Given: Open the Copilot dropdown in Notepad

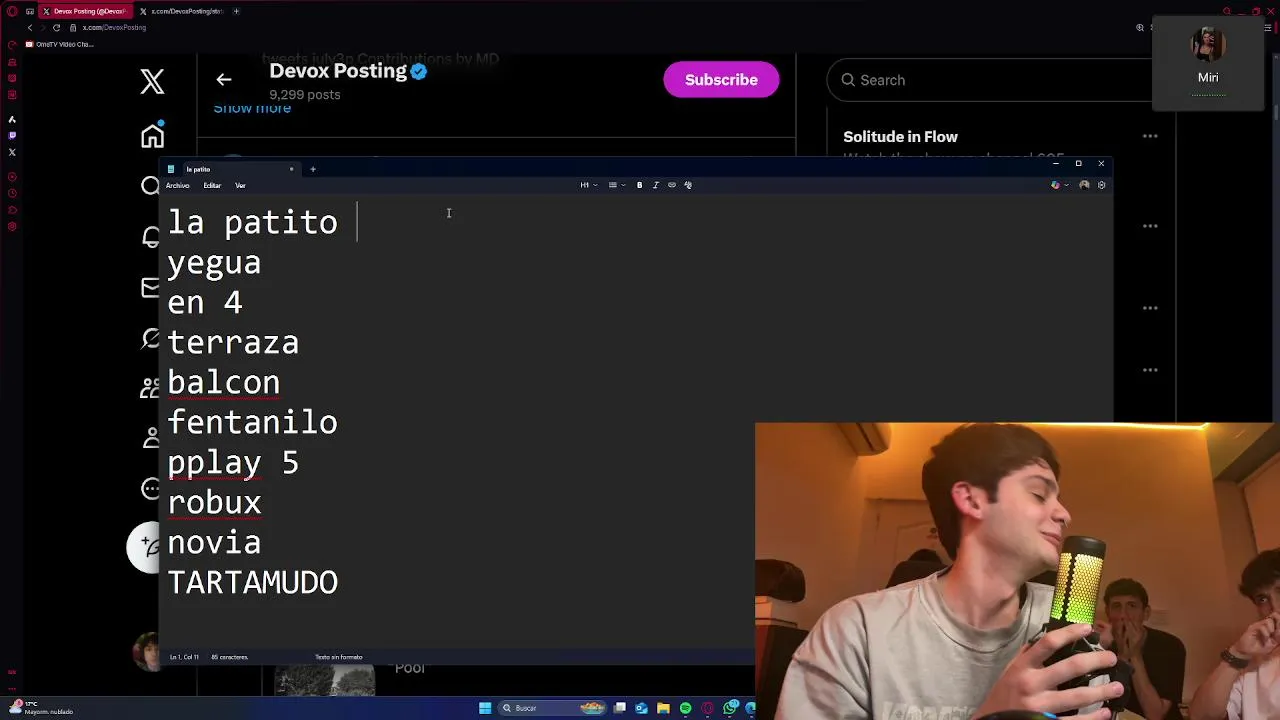Looking at the screenshot, I should (x=1060, y=185).
